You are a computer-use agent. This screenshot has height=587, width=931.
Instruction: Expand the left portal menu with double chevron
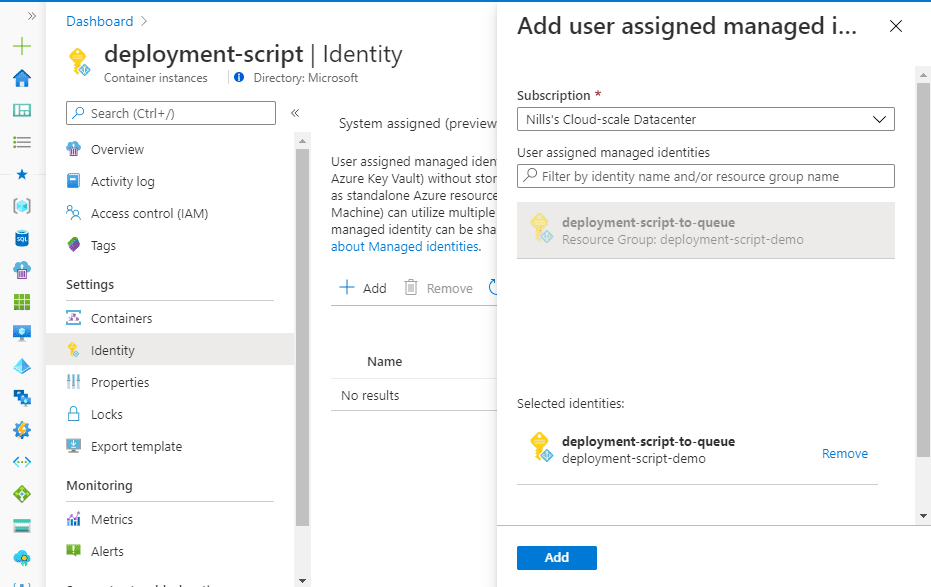point(31,16)
